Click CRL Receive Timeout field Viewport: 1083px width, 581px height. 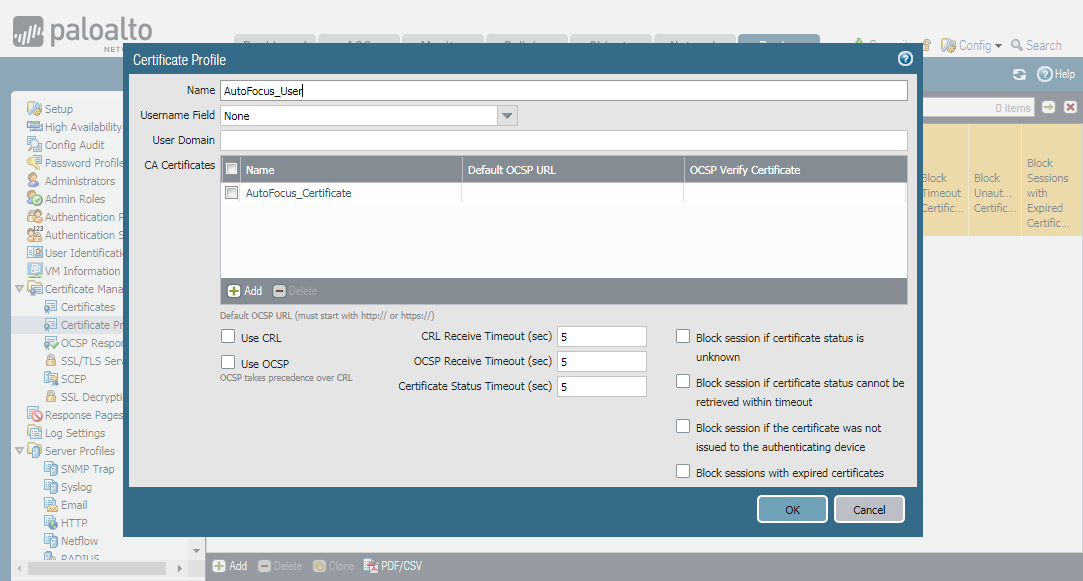602,336
